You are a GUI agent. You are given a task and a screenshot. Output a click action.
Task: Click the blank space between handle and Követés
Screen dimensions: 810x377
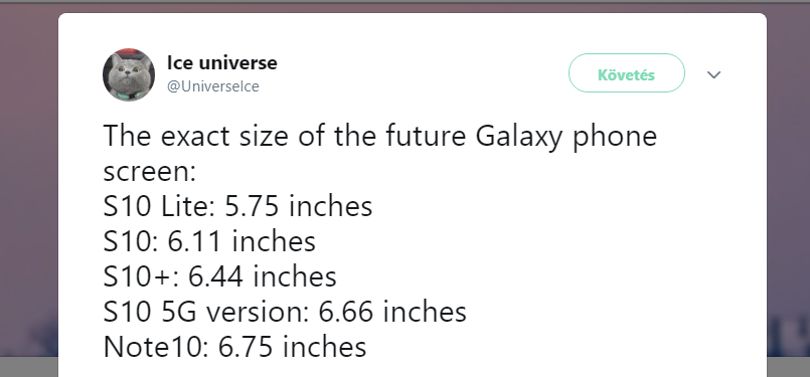point(413,75)
